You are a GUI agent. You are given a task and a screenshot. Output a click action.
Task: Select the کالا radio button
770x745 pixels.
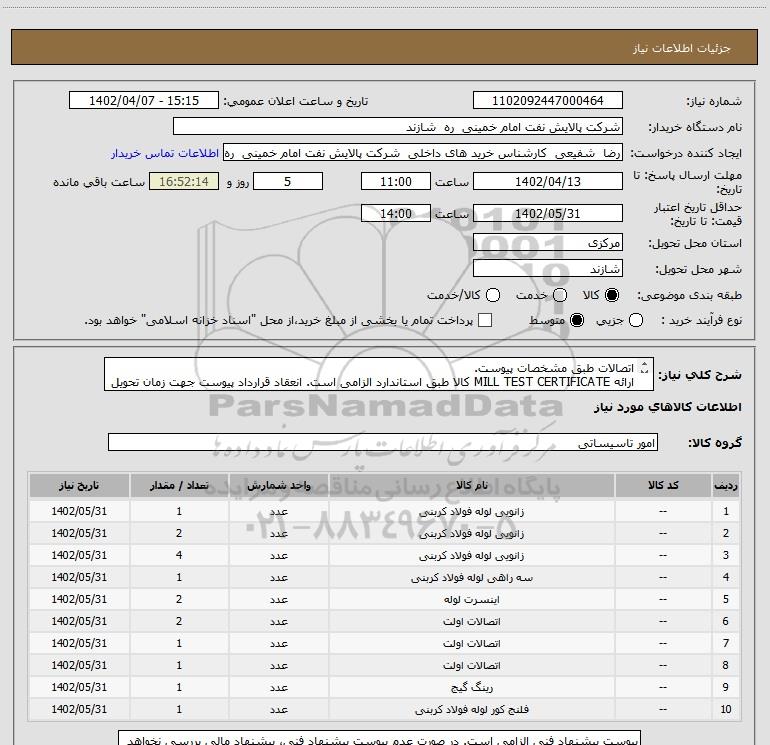point(612,295)
